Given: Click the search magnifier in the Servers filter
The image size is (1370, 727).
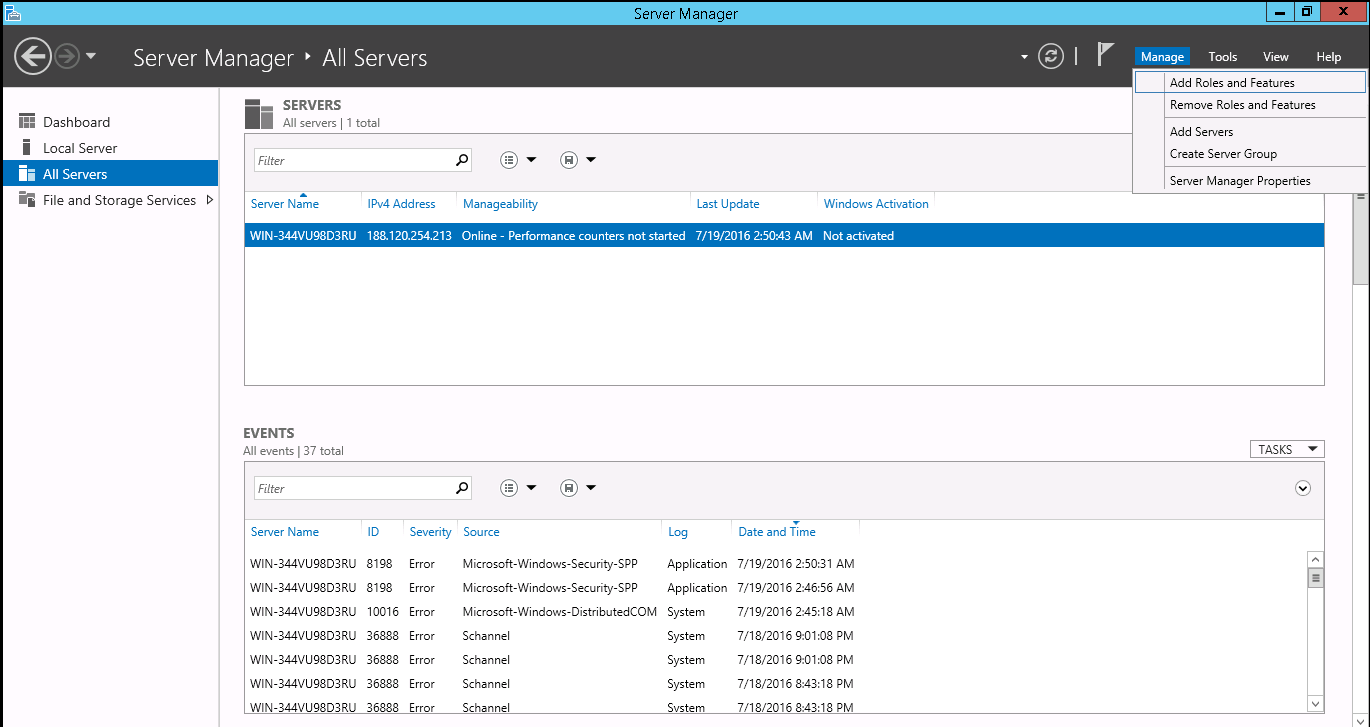Looking at the screenshot, I should (462, 160).
